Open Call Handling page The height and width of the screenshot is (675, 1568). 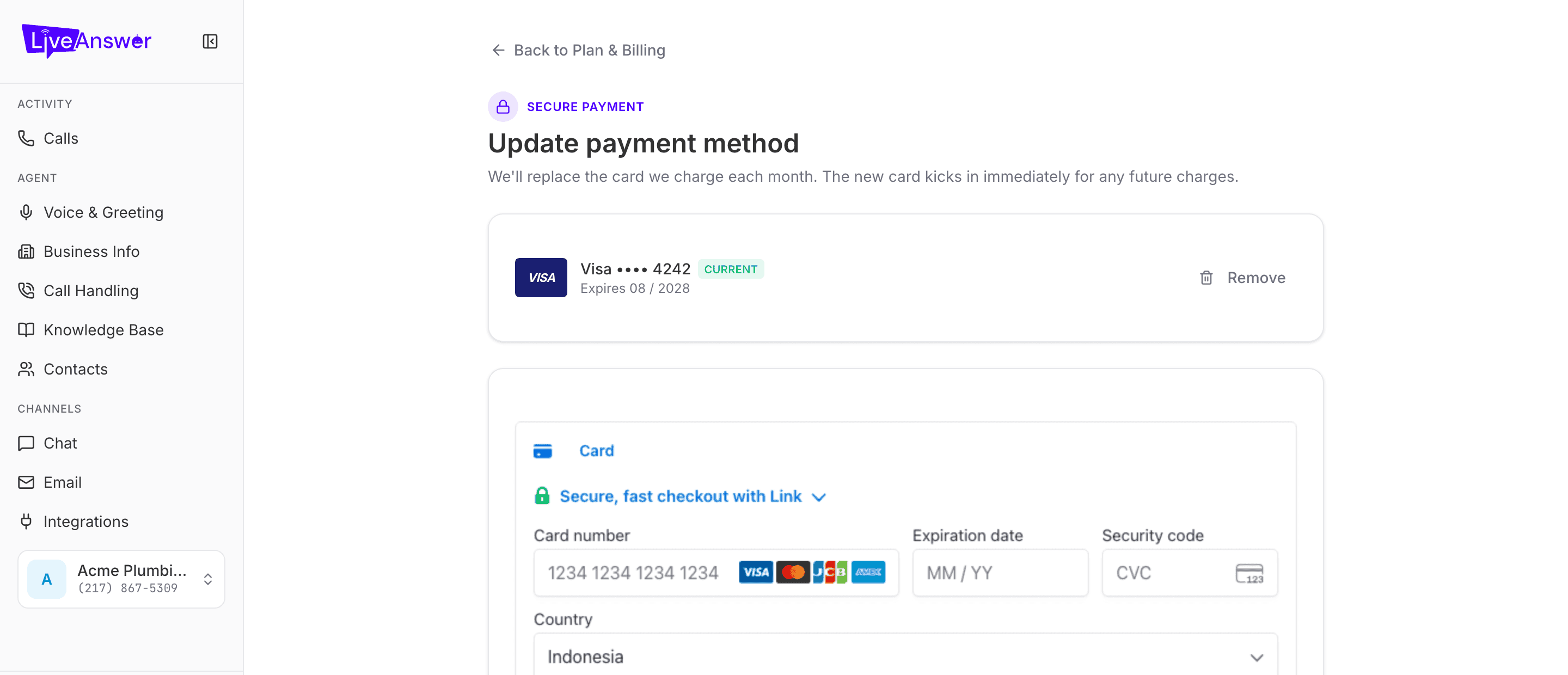pos(122,290)
